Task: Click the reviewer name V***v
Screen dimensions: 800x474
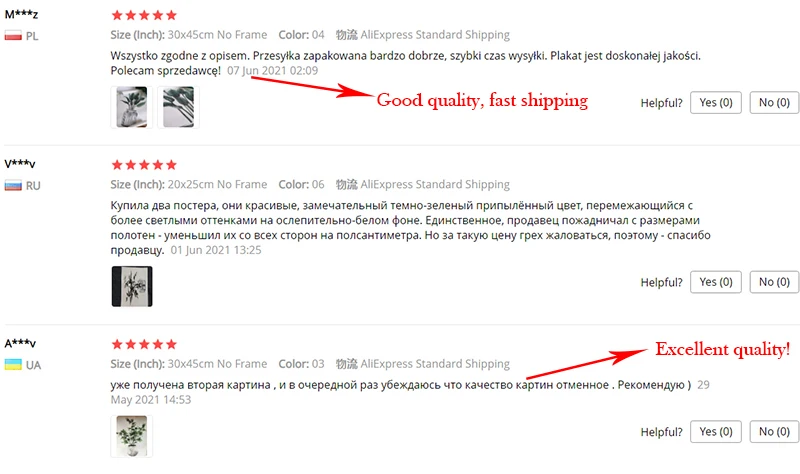Action: point(20,164)
